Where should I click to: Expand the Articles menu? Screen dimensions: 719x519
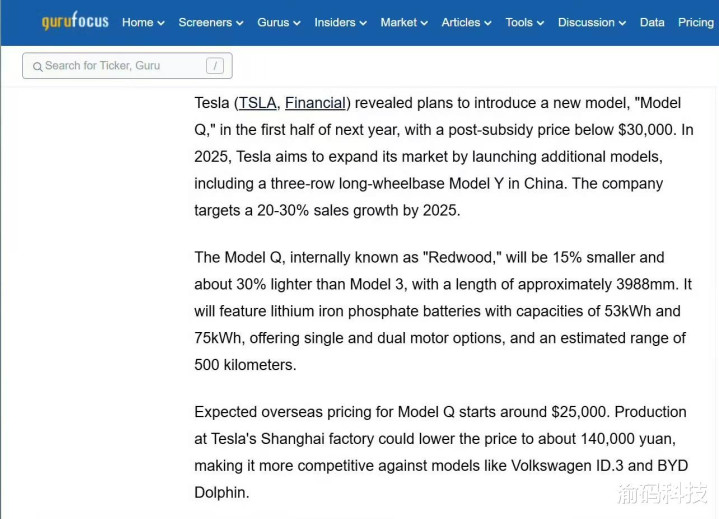point(466,22)
